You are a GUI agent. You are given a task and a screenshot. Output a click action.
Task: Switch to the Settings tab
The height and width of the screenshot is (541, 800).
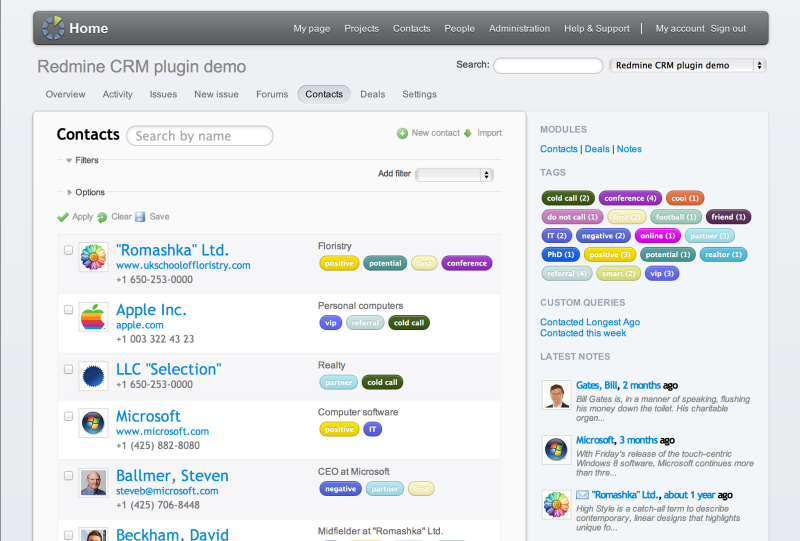(x=419, y=94)
